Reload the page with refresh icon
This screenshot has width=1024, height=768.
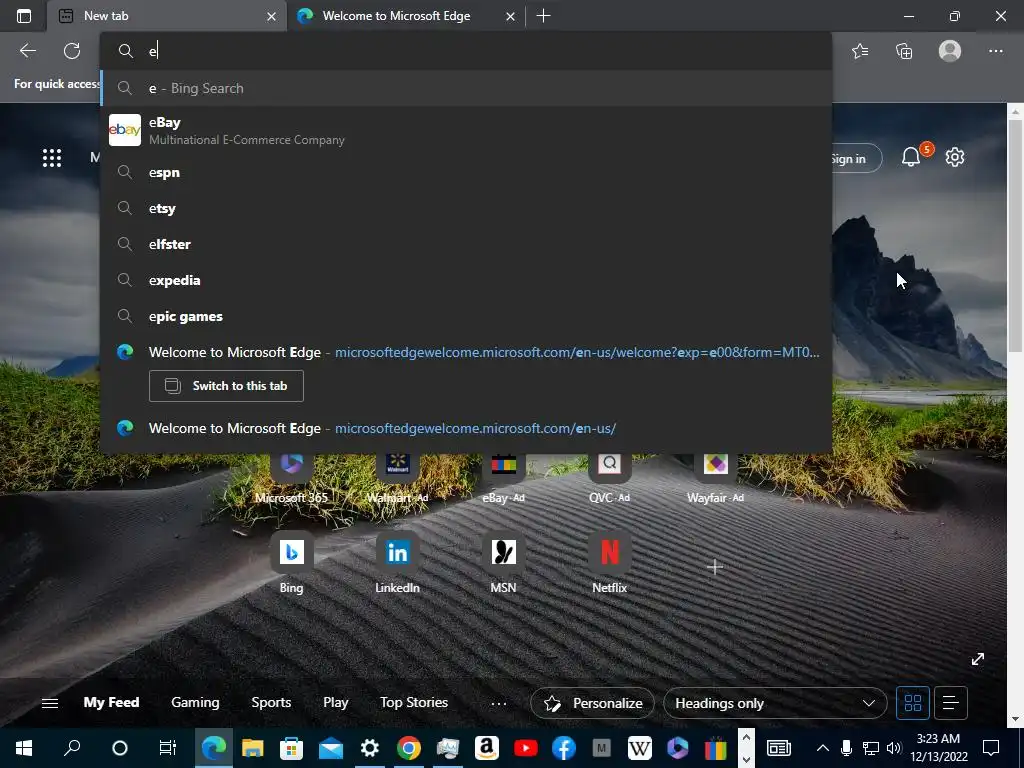(72, 51)
